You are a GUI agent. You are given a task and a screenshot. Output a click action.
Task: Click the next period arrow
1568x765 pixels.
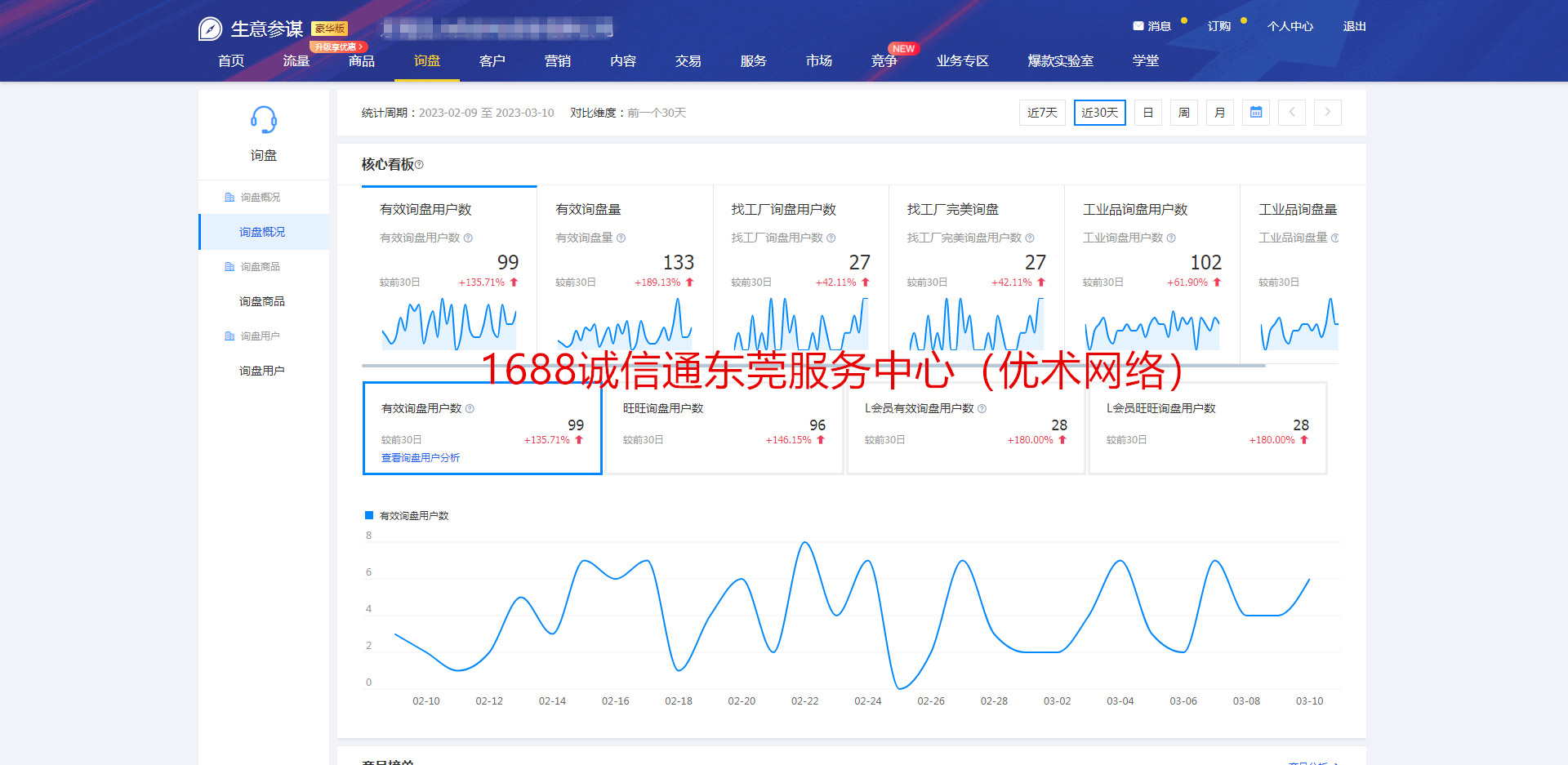pyautogui.click(x=1327, y=113)
